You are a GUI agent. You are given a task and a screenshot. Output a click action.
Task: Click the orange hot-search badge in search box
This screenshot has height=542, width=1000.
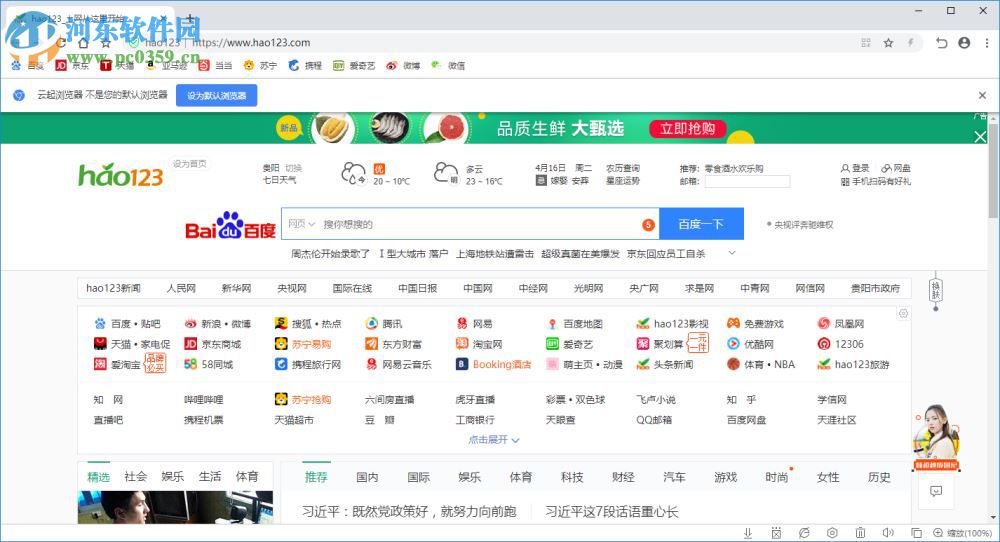pos(648,224)
